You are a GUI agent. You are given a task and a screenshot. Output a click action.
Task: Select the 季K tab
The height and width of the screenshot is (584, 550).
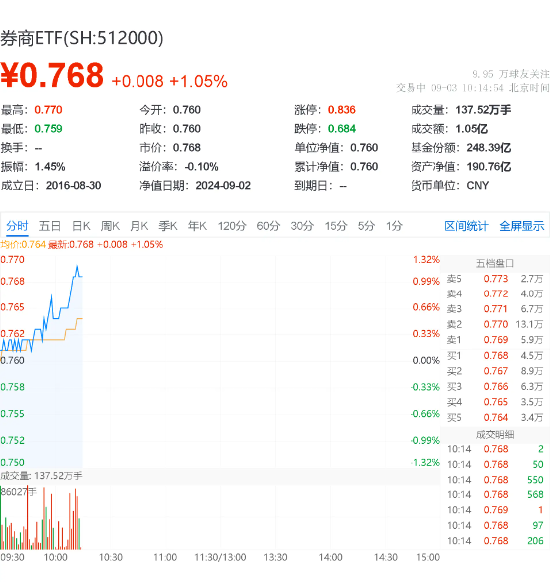coord(168,226)
